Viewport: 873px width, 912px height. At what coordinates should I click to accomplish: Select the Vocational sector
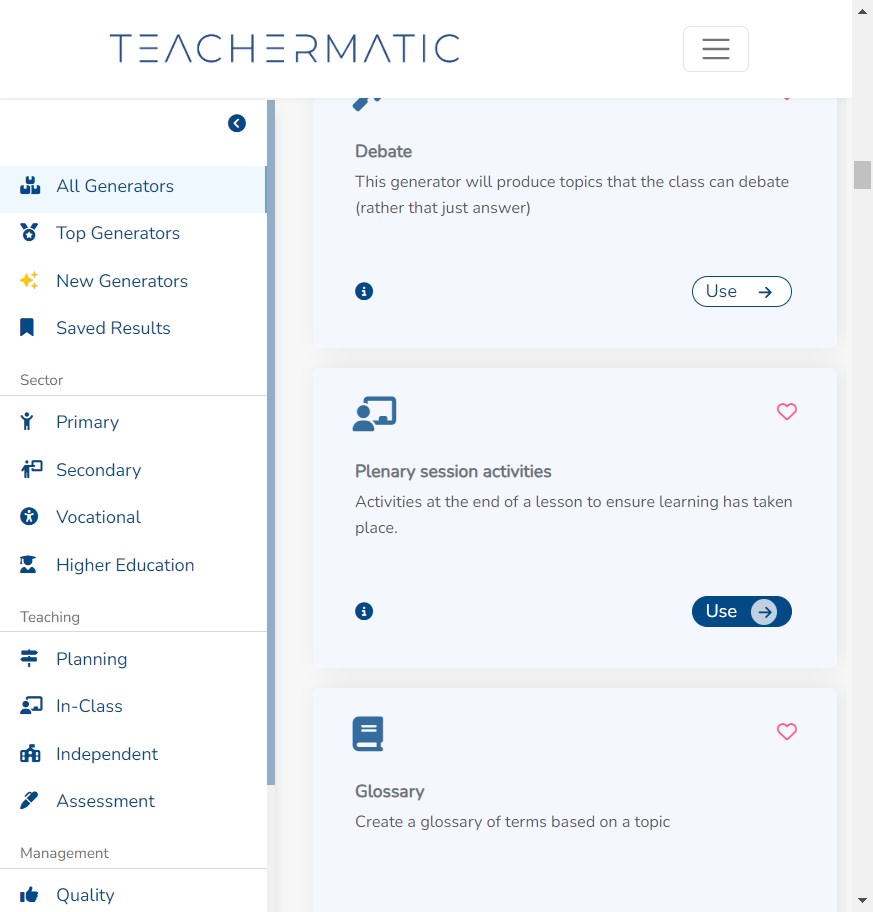99,517
